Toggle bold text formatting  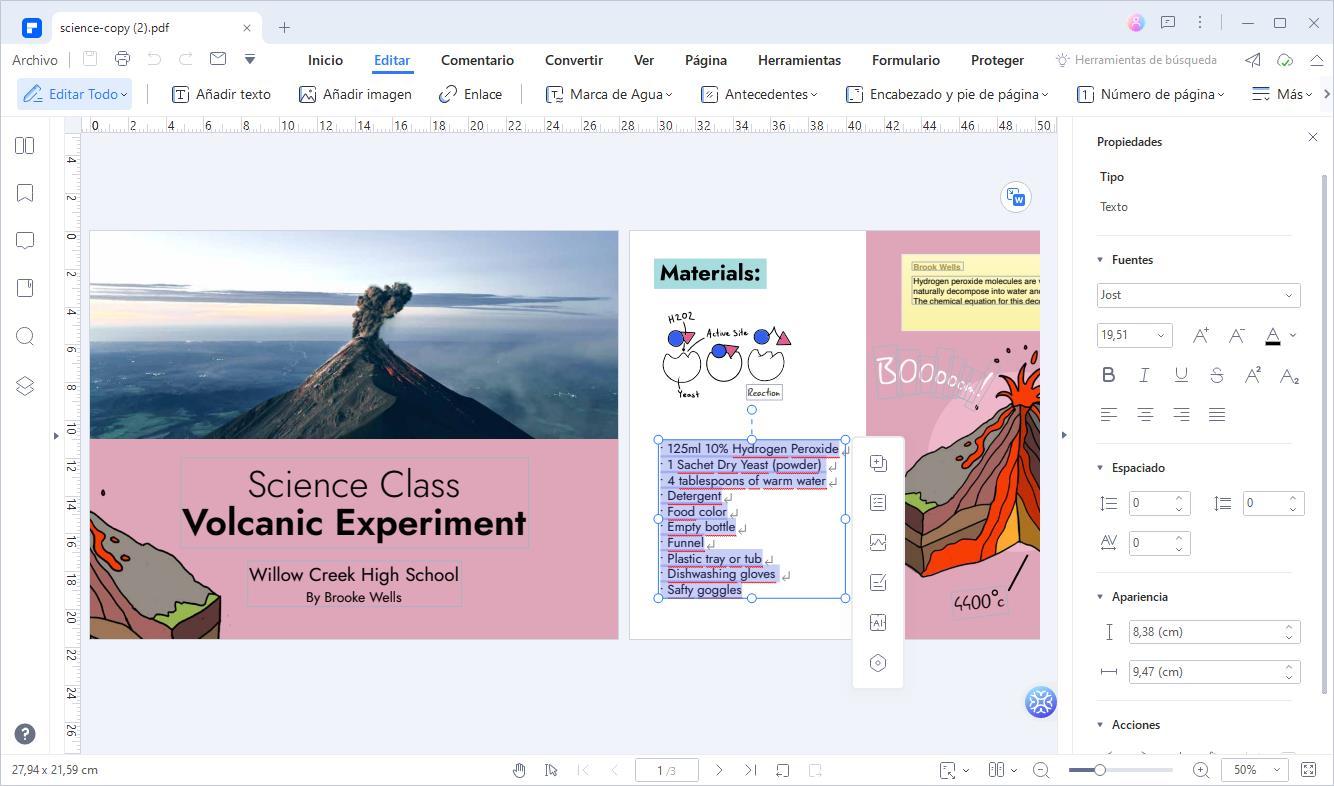coord(1108,375)
